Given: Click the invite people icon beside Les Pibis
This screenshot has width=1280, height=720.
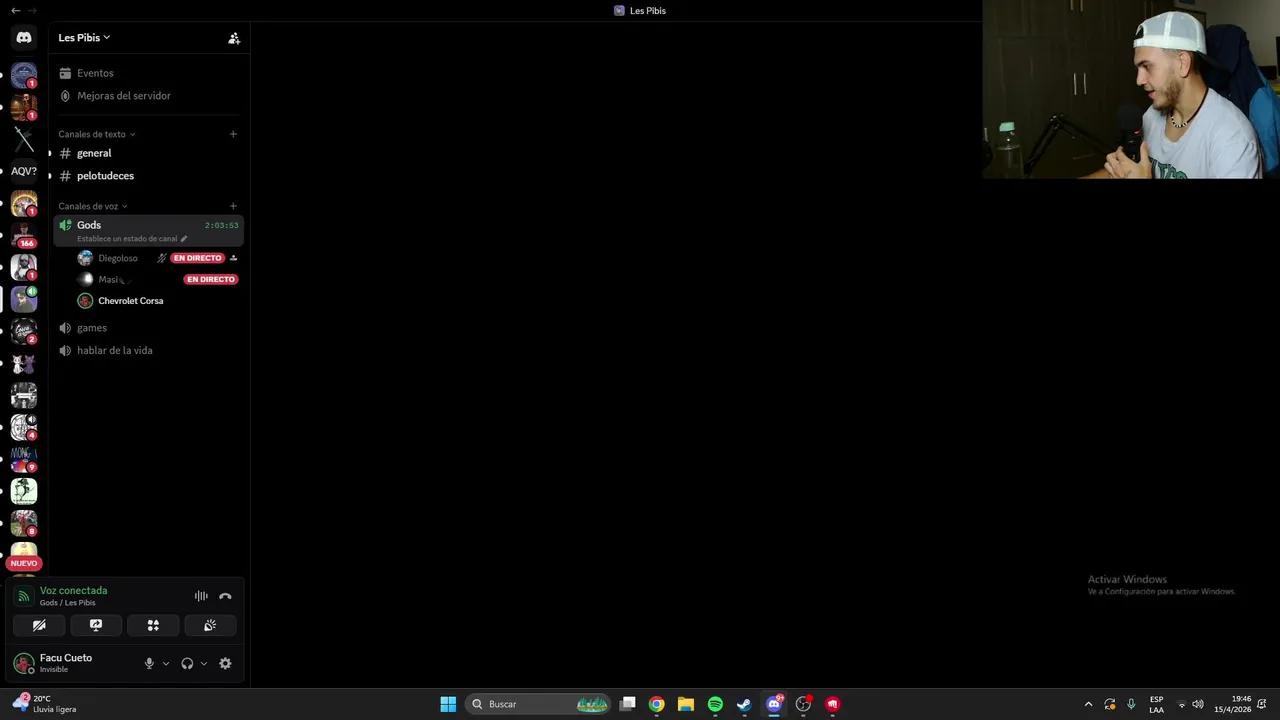Looking at the screenshot, I should (234, 38).
